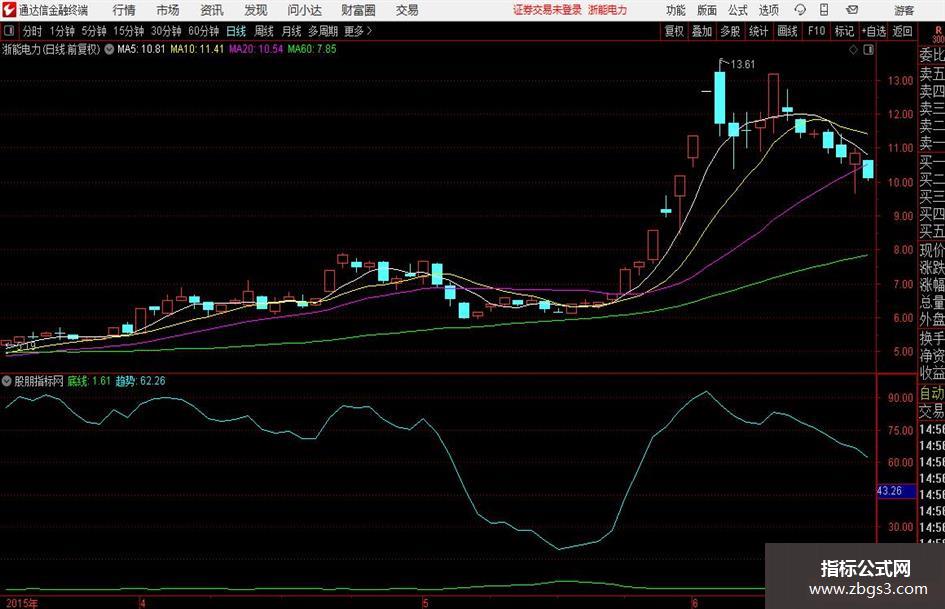Open the 版面 menu
The image size is (945, 609).
(x=706, y=10)
